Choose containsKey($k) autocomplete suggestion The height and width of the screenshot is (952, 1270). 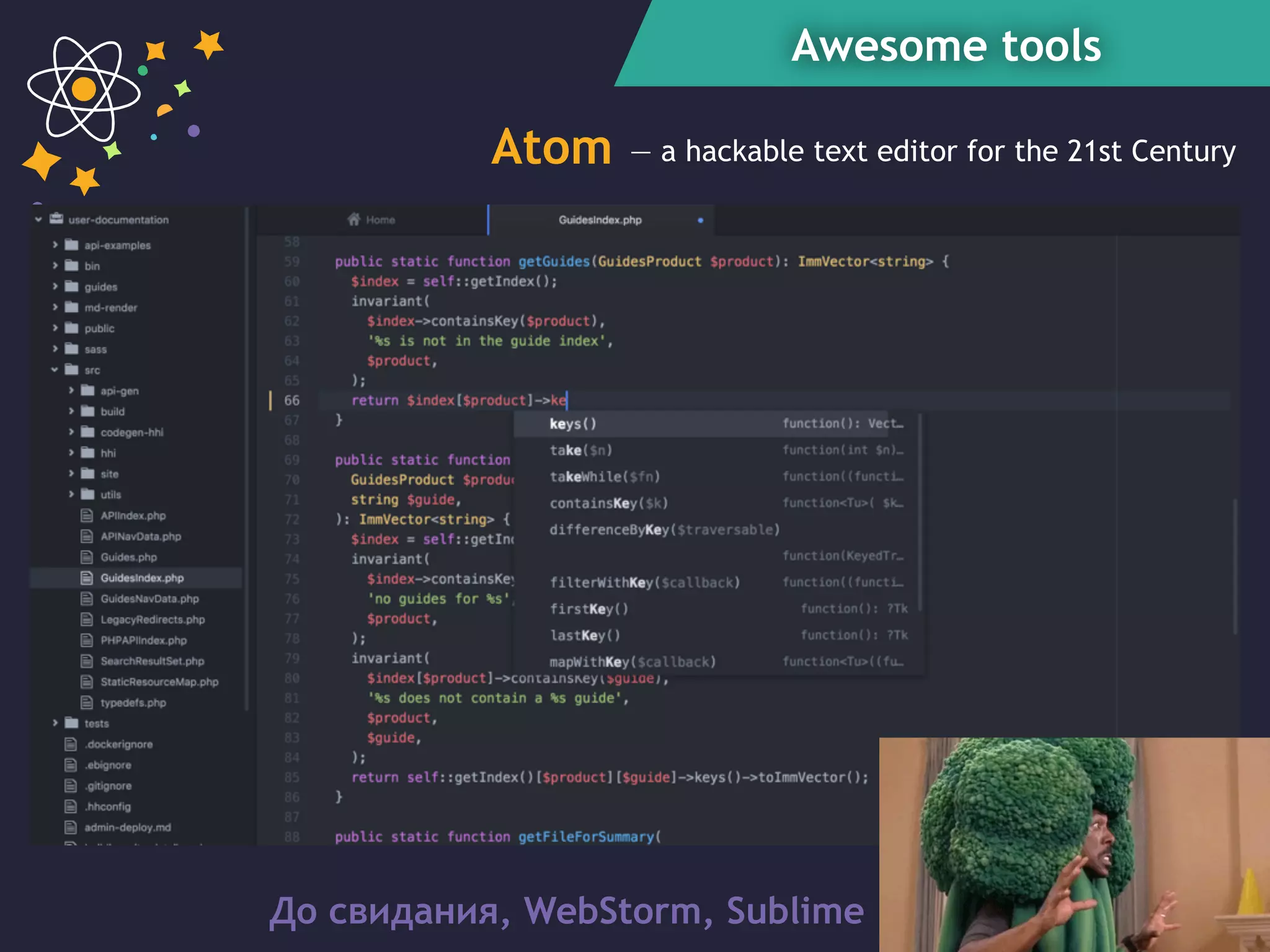point(716,503)
